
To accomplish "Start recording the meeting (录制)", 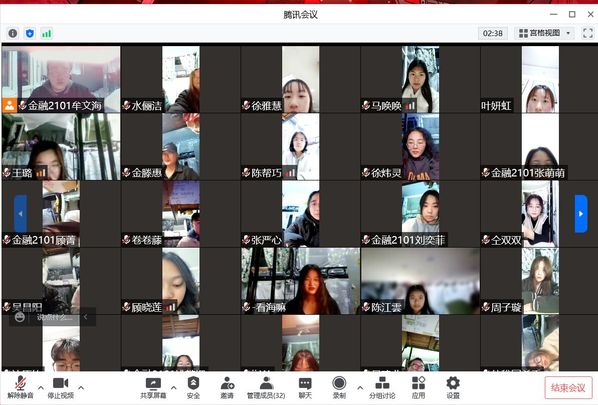I will coord(339,387).
